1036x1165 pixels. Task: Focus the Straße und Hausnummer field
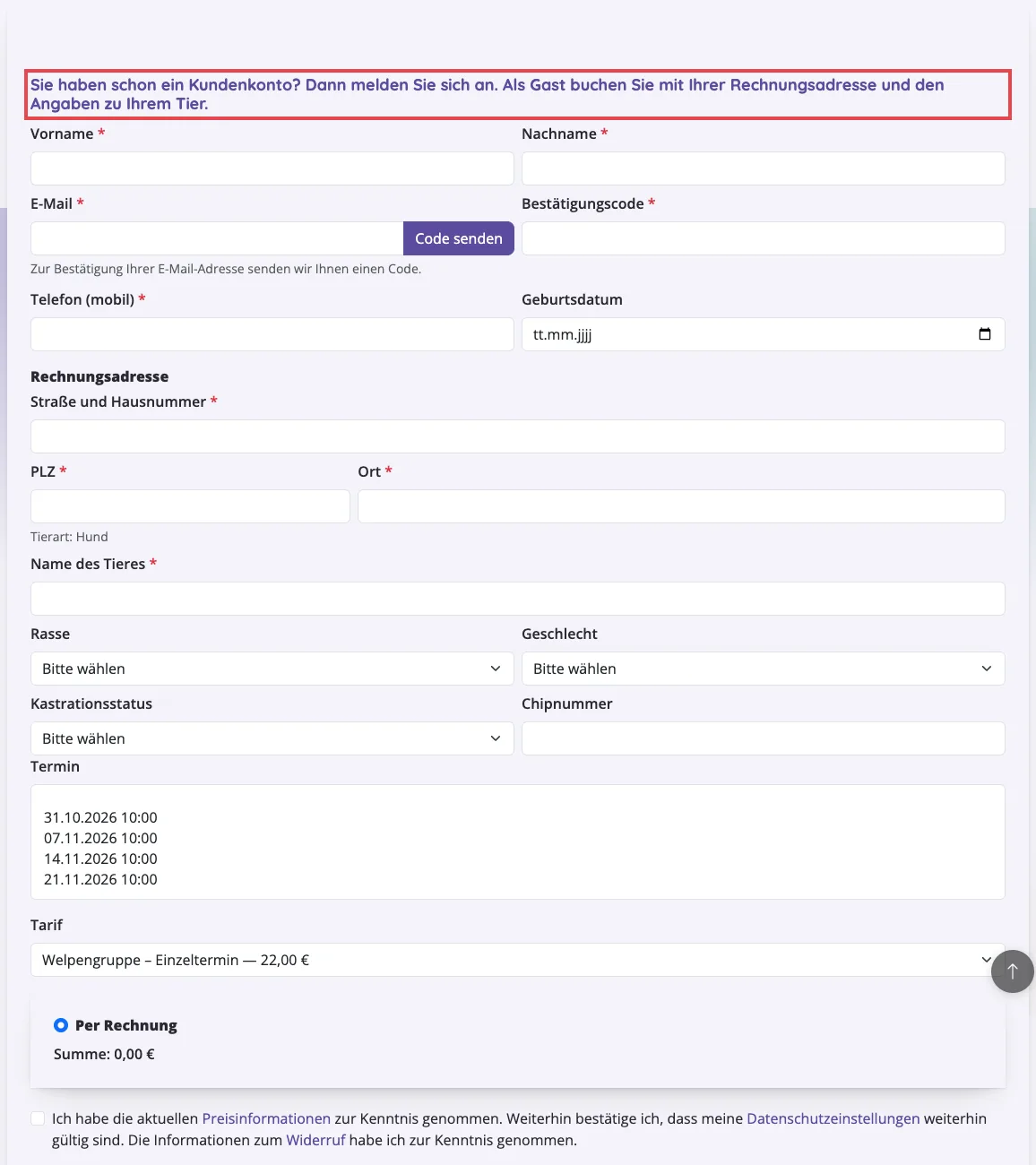point(518,436)
